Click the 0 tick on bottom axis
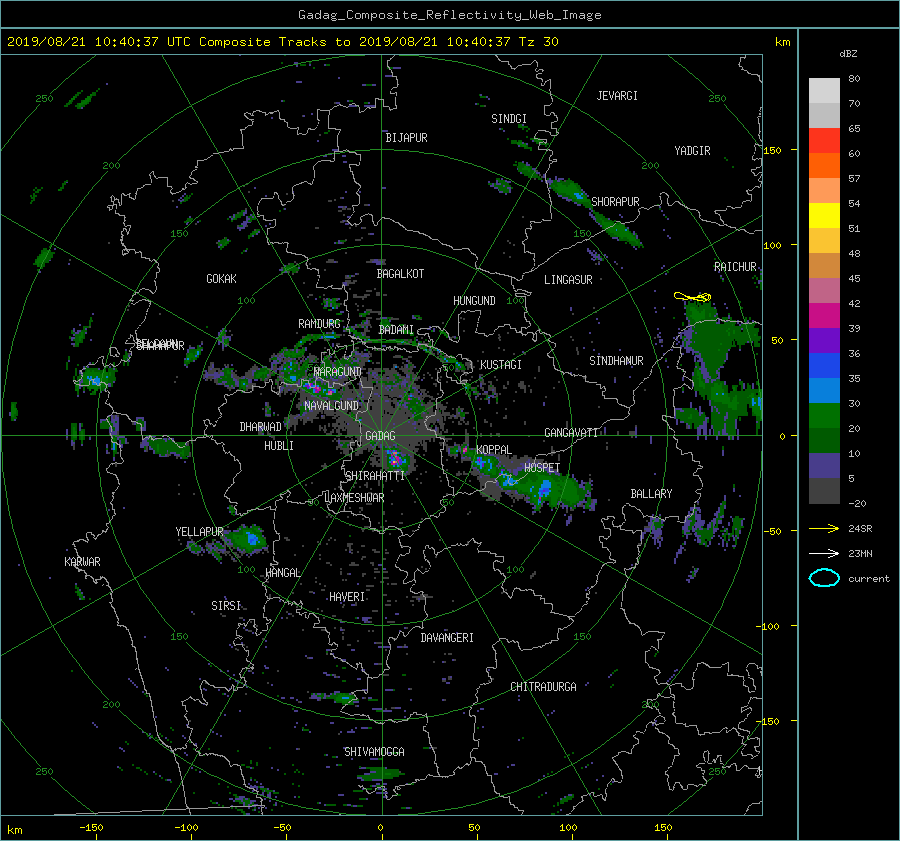900x841 pixels. pyautogui.click(x=380, y=828)
